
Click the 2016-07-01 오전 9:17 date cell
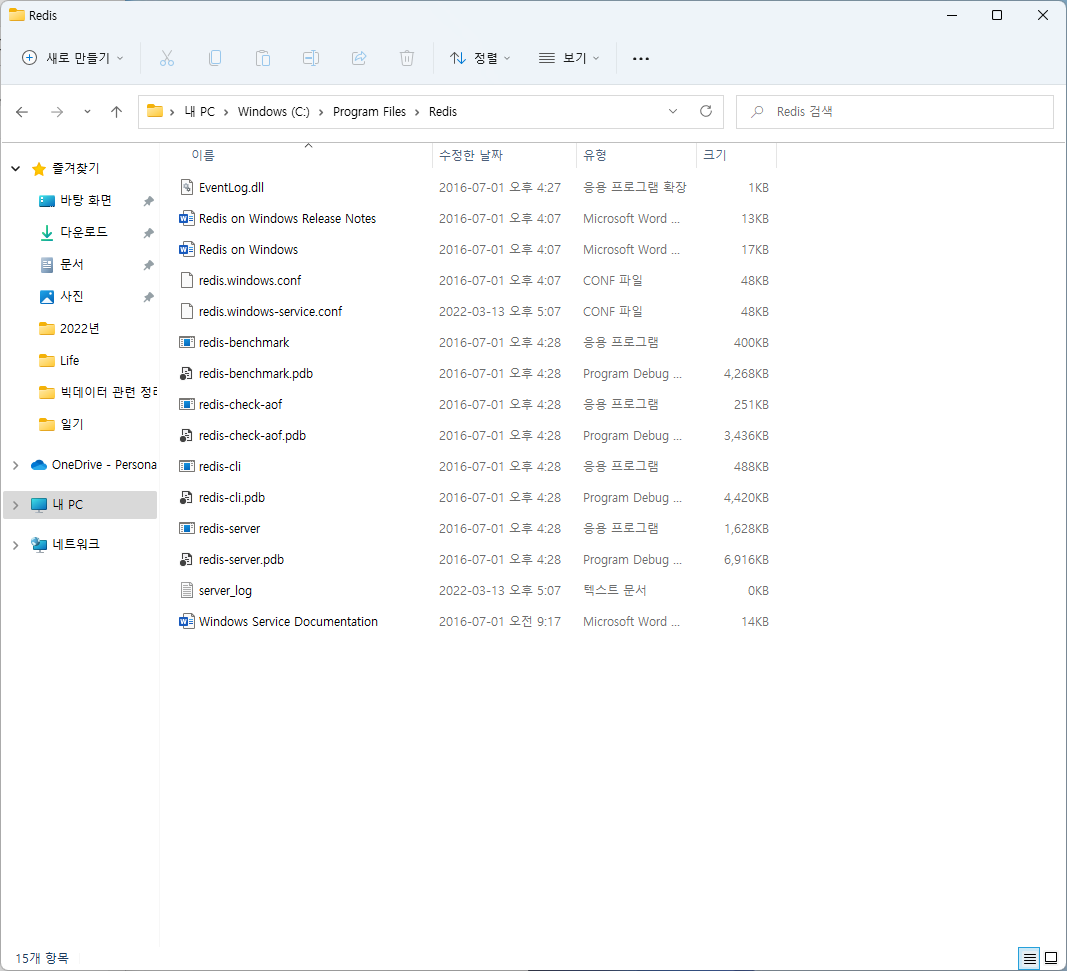tap(500, 621)
